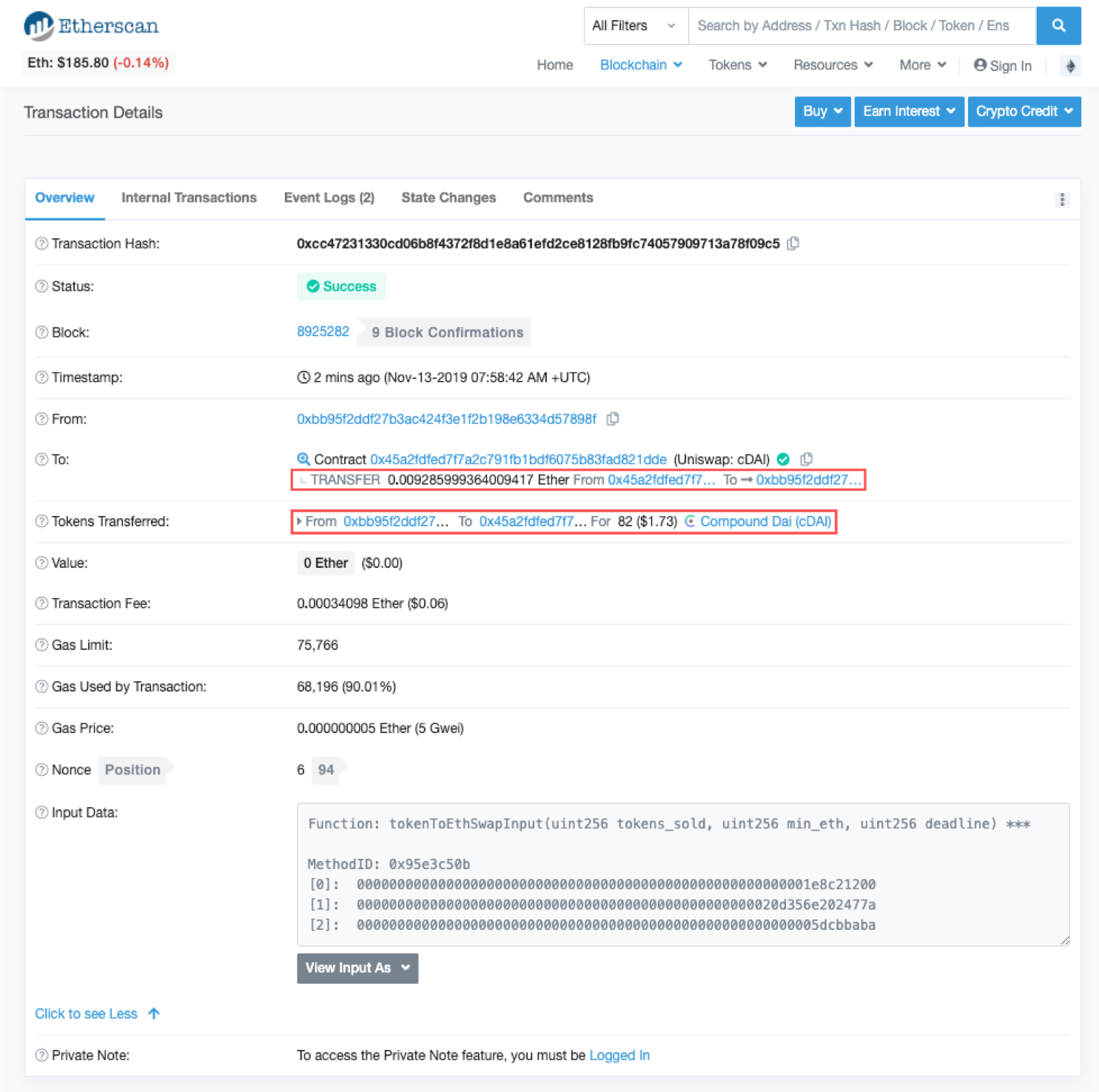Open block 8925282 link
The height and width of the screenshot is (1092, 1099).
(323, 332)
